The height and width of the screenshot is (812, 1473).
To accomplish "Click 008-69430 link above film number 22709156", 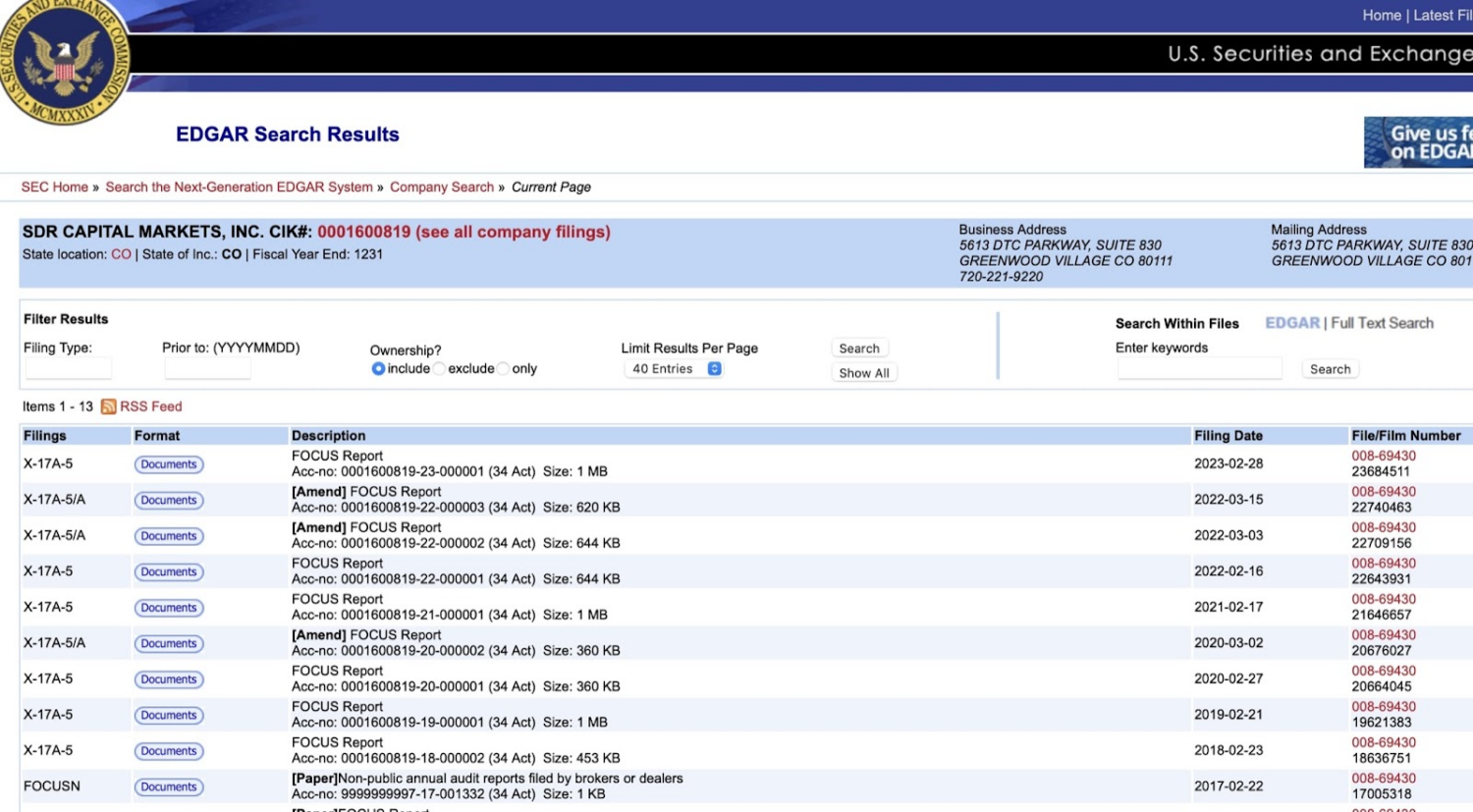I will (x=1384, y=527).
